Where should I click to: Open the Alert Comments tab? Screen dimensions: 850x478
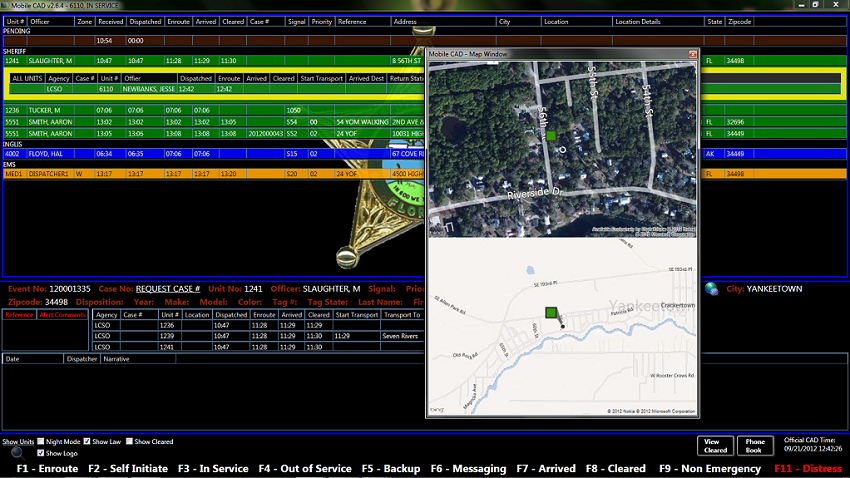coord(61,315)
